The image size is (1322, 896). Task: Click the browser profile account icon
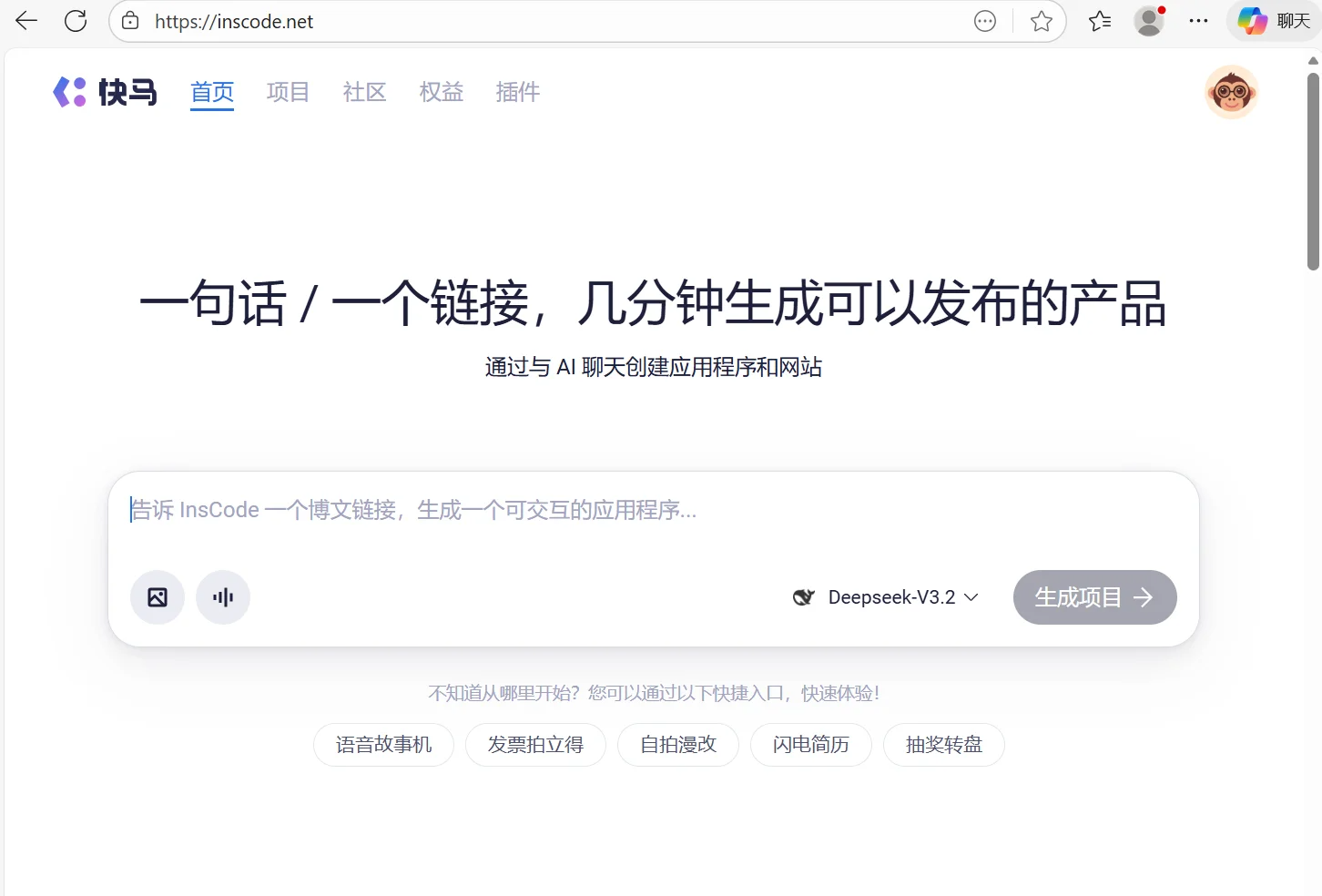(x=1148, y=20)
